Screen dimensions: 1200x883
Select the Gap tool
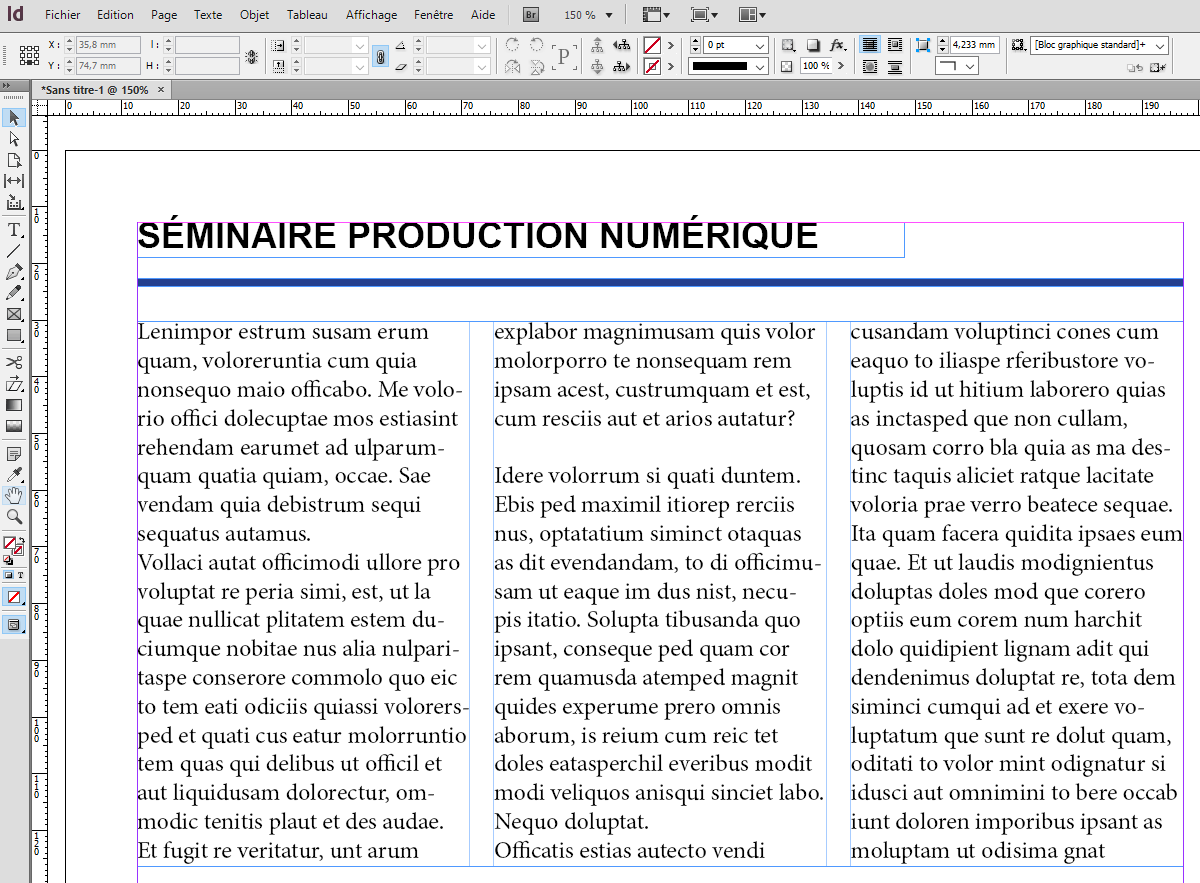(14, 181)
